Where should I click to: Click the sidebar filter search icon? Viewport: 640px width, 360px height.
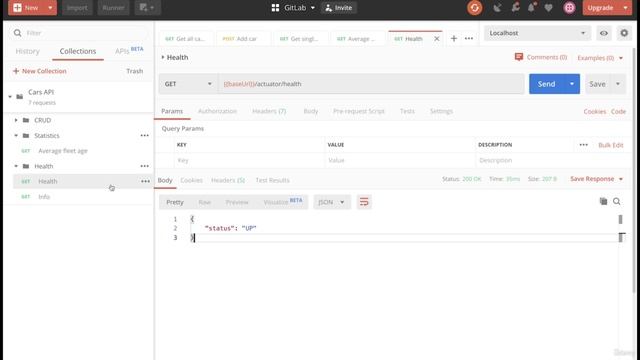(18, 33)
